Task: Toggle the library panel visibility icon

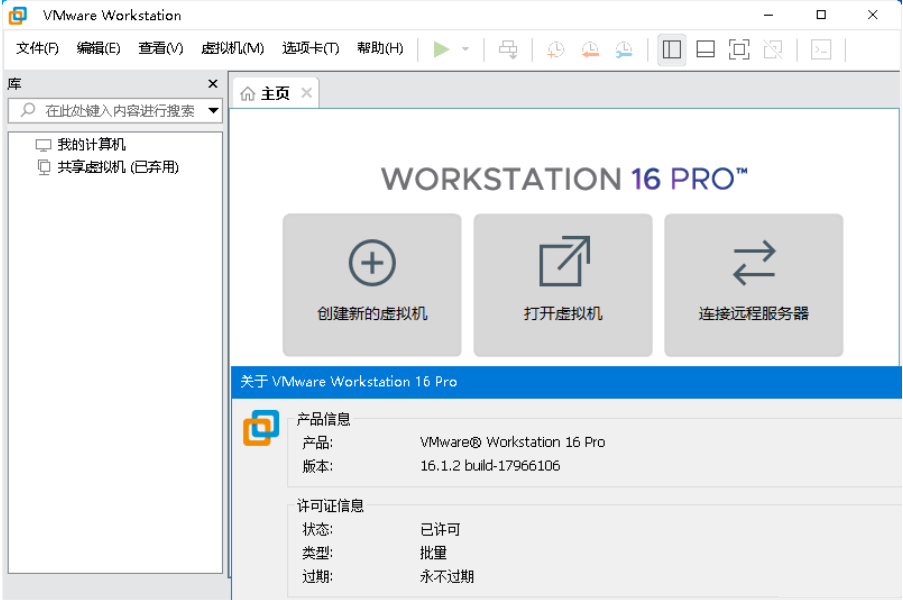Action: pos(671,48)
